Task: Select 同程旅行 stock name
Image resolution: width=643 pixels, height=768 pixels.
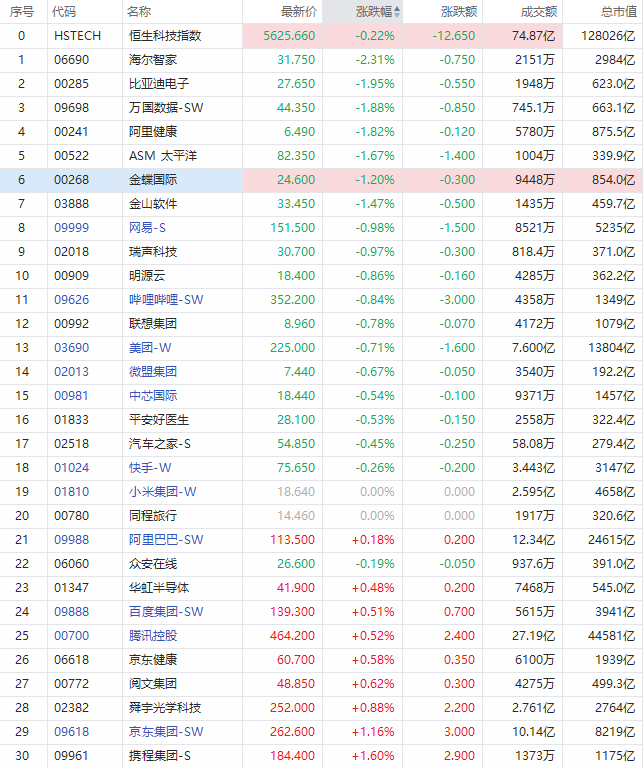Action: (153, 516)
